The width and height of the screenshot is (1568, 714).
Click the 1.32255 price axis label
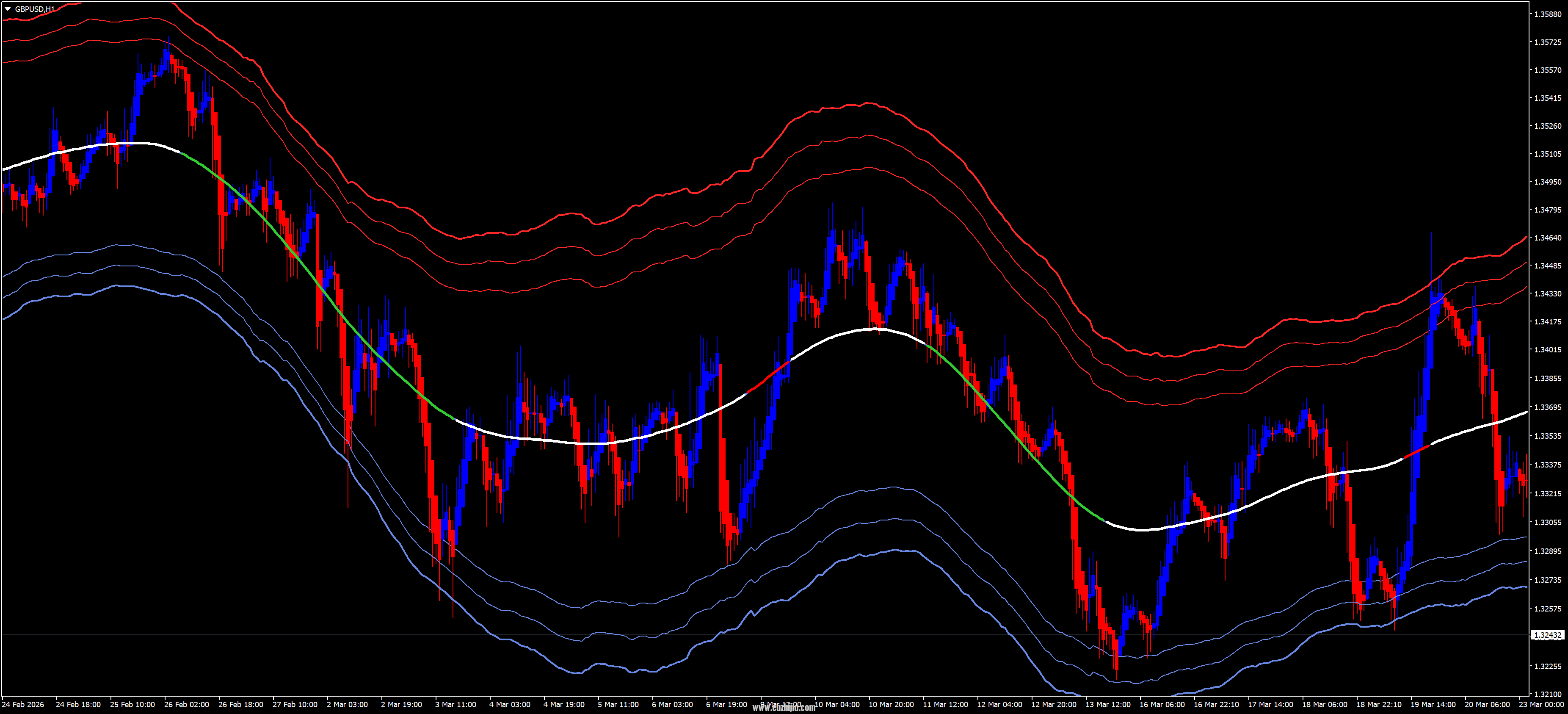pos(1548,666)
